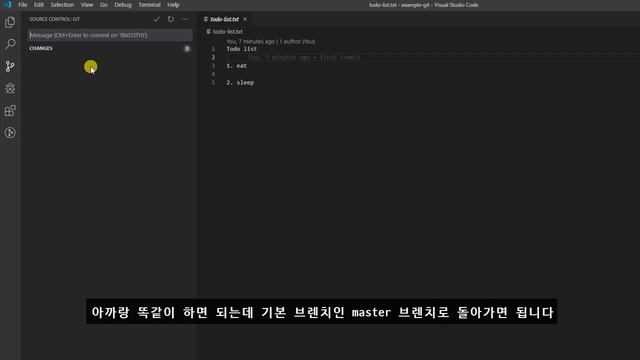Click the VS Code logo icon

[x=7, y=4]
